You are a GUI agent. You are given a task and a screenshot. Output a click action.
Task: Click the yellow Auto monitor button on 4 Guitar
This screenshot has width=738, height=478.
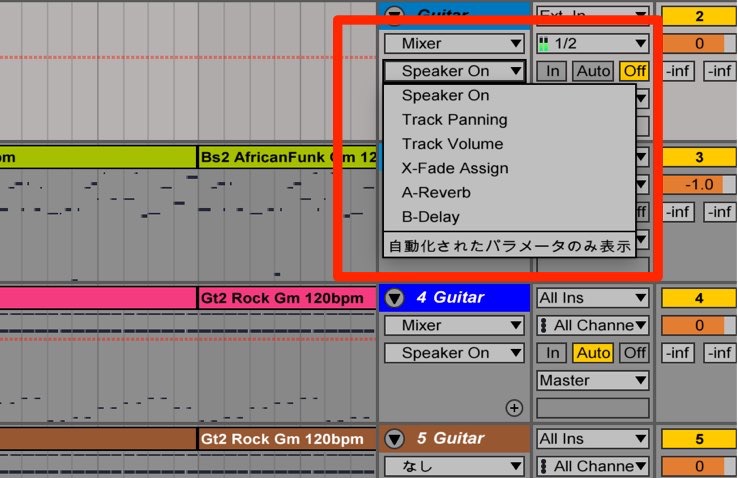coord(593,353)
